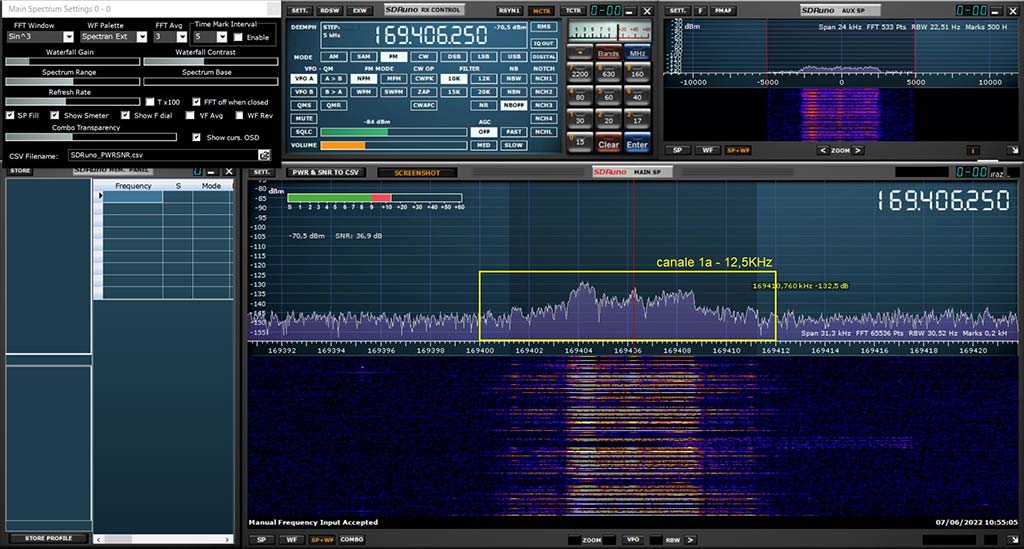Viewport: 1024px width, 549px height.
Task: Switch Aux SP window to SP view
Action: pos(677,150)
